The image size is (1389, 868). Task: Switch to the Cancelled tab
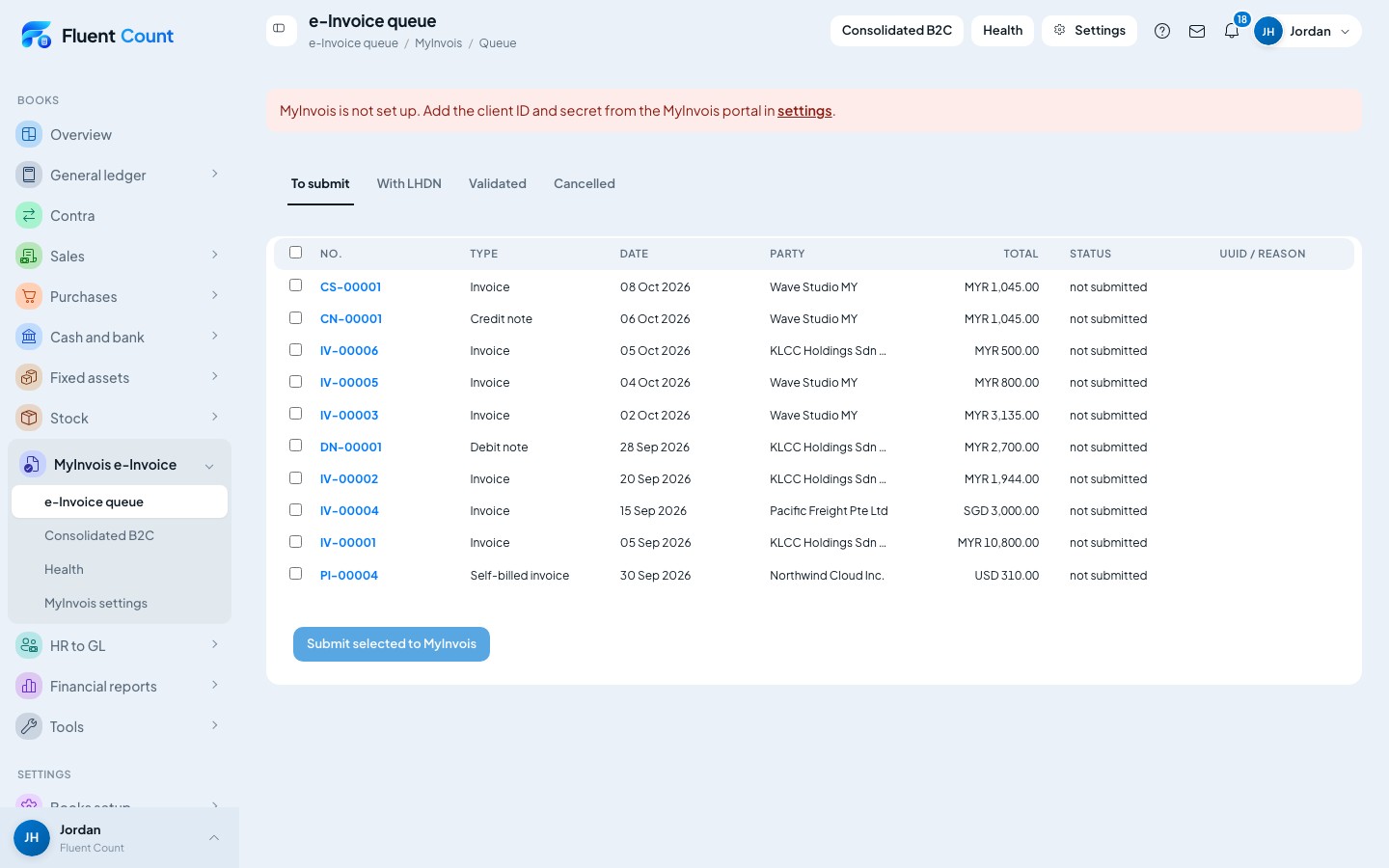coord(585,183)
